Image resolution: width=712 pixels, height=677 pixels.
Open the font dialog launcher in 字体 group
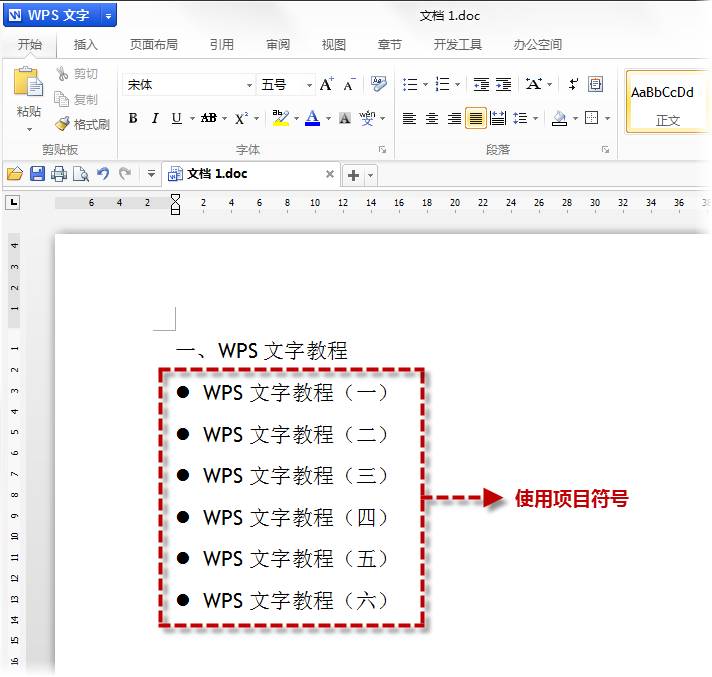click(x=382, y=149)
